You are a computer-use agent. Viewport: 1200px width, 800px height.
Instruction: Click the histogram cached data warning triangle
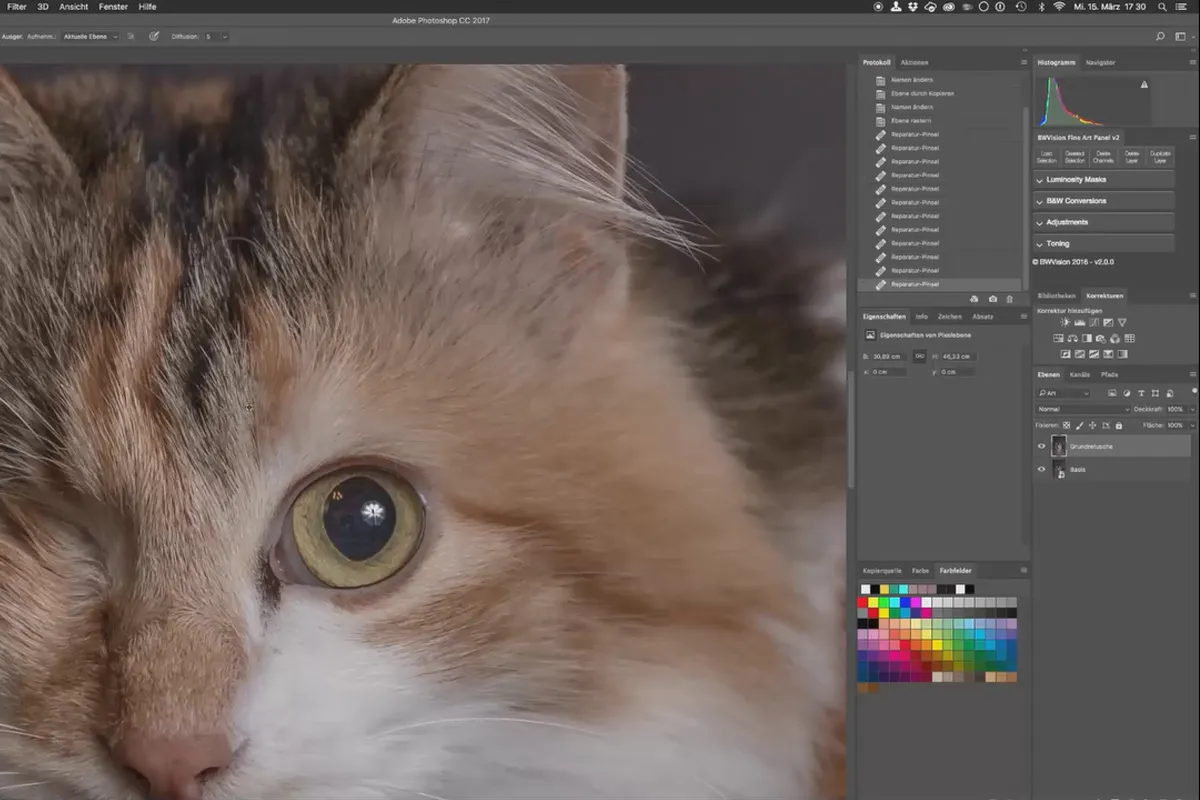coord(1144,85)
